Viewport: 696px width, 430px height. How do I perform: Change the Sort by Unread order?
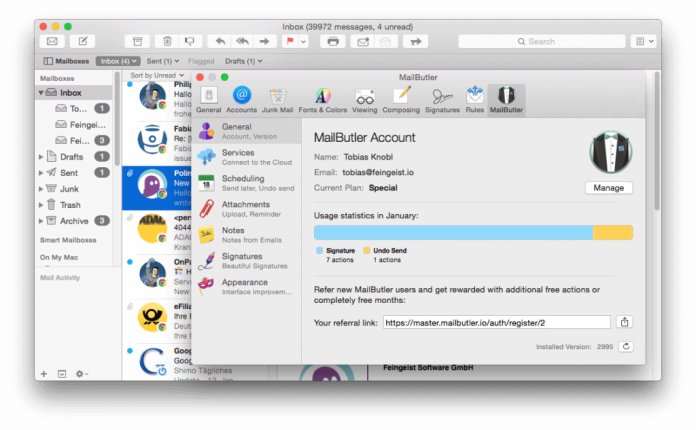[x=157, y=75]
